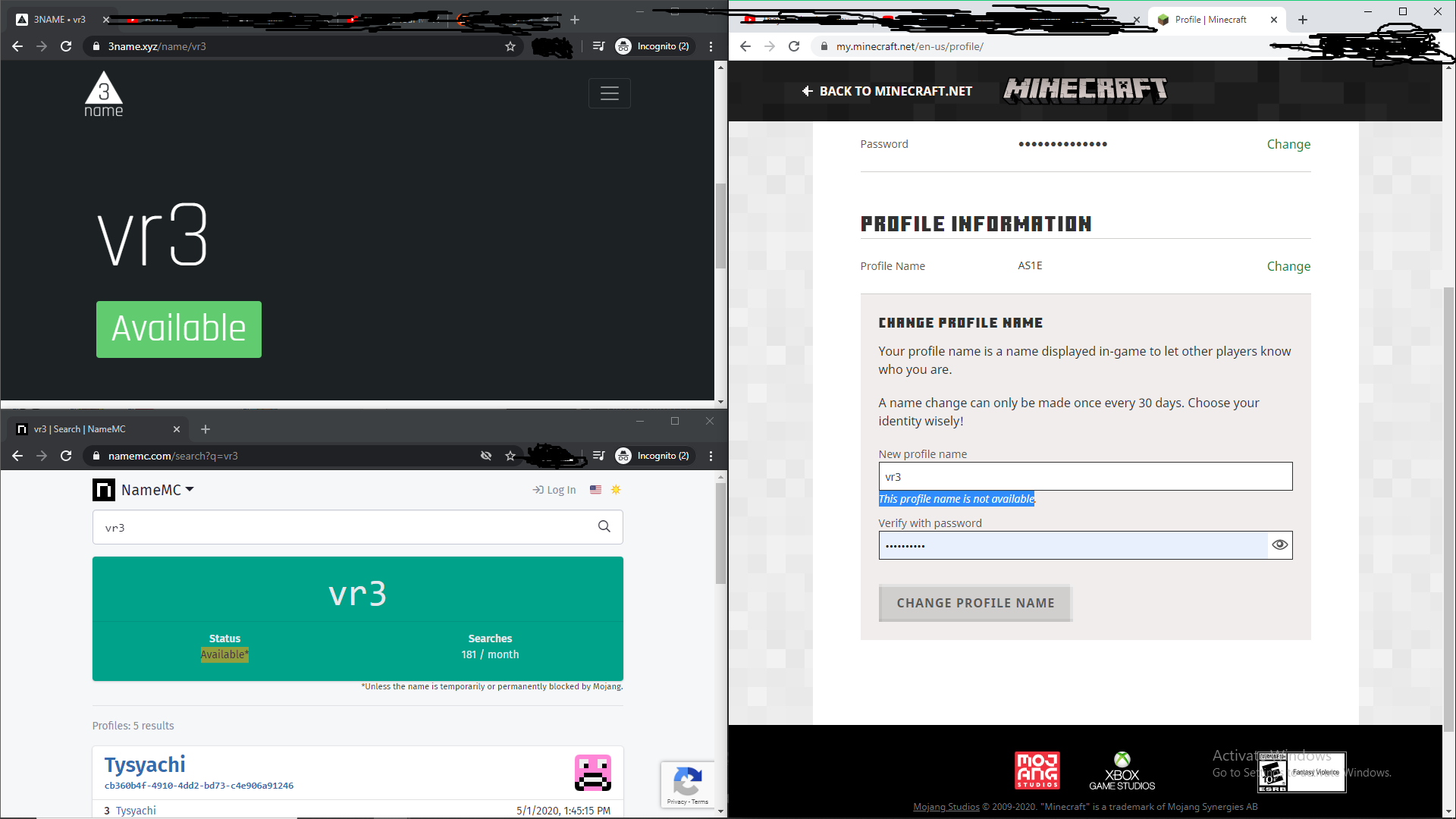The width and height of the screenshot is (1456, 819).
Task: Click the New profile name field
Action: pyautogui.click(x=1084, y=477)
